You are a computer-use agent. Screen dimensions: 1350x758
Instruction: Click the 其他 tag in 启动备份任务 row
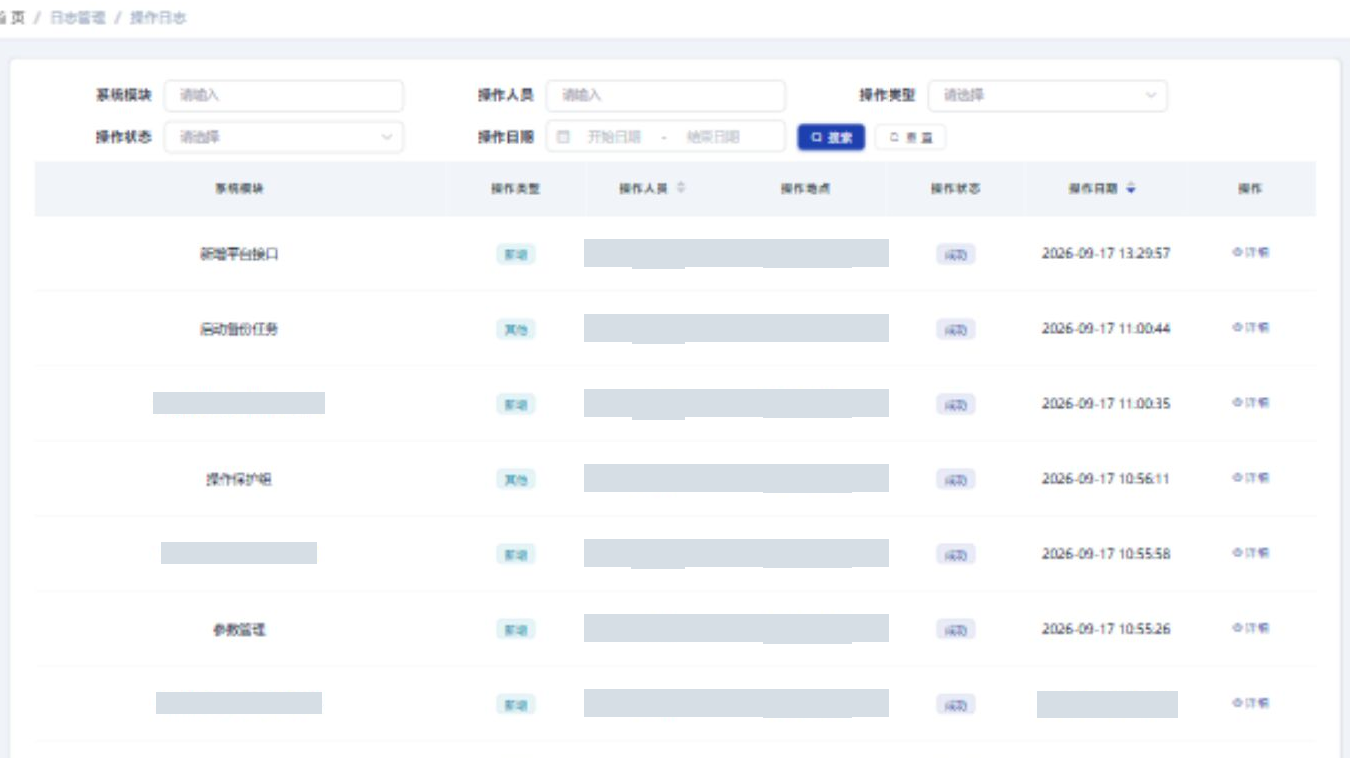tap(516, 329)
